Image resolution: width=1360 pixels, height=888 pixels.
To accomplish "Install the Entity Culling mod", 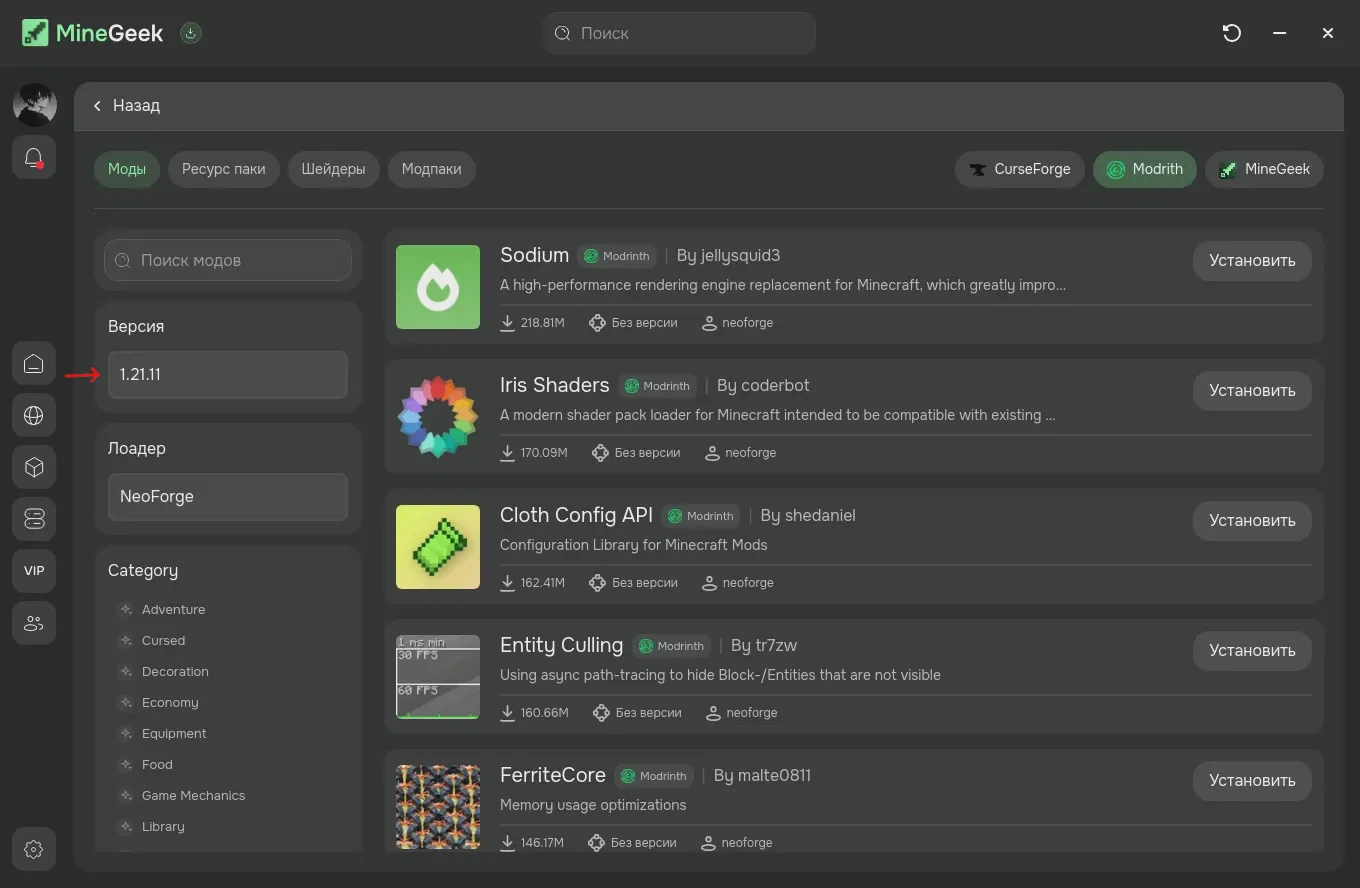I will (x=1252, y=651).
